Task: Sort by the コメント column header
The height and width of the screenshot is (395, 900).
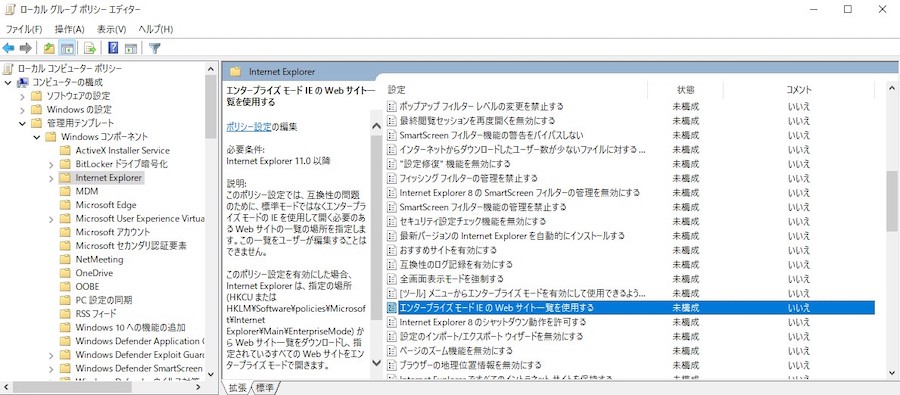Action: click(798, 90)
